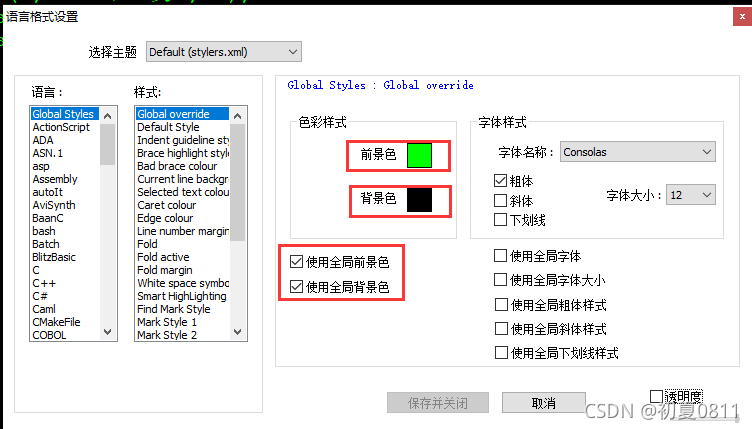Enable 使用全局下划线样式 checkbox

[501, 353]
